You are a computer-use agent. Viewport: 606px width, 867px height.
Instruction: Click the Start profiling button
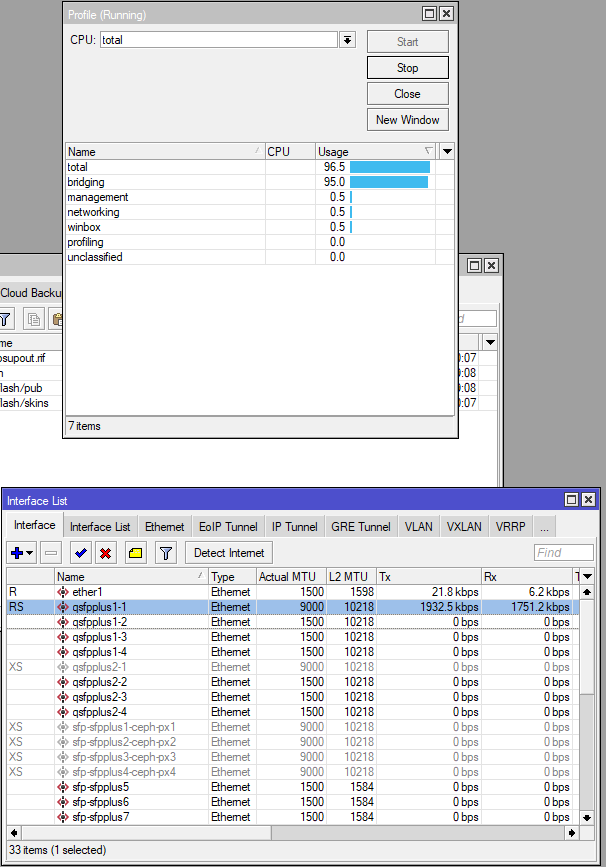pyautogui.click(x=408, y=42)
